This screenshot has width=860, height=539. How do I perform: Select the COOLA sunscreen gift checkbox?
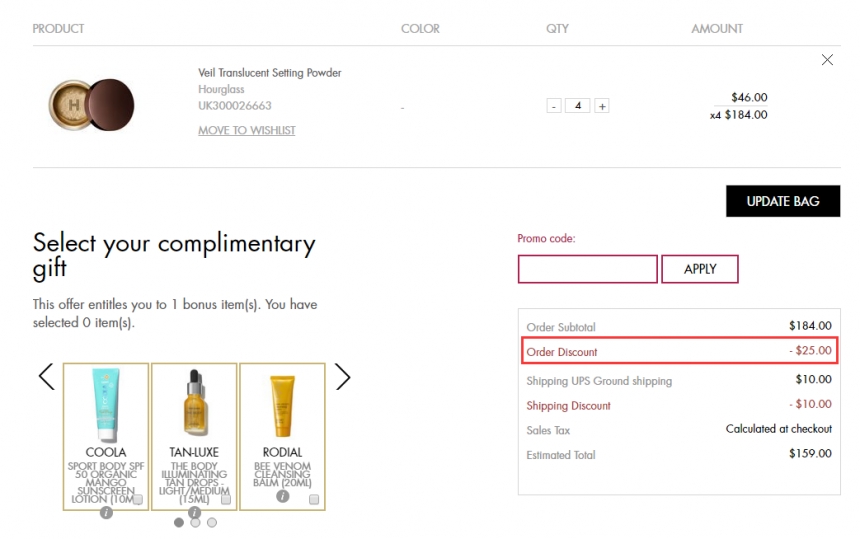pos(138,499)
